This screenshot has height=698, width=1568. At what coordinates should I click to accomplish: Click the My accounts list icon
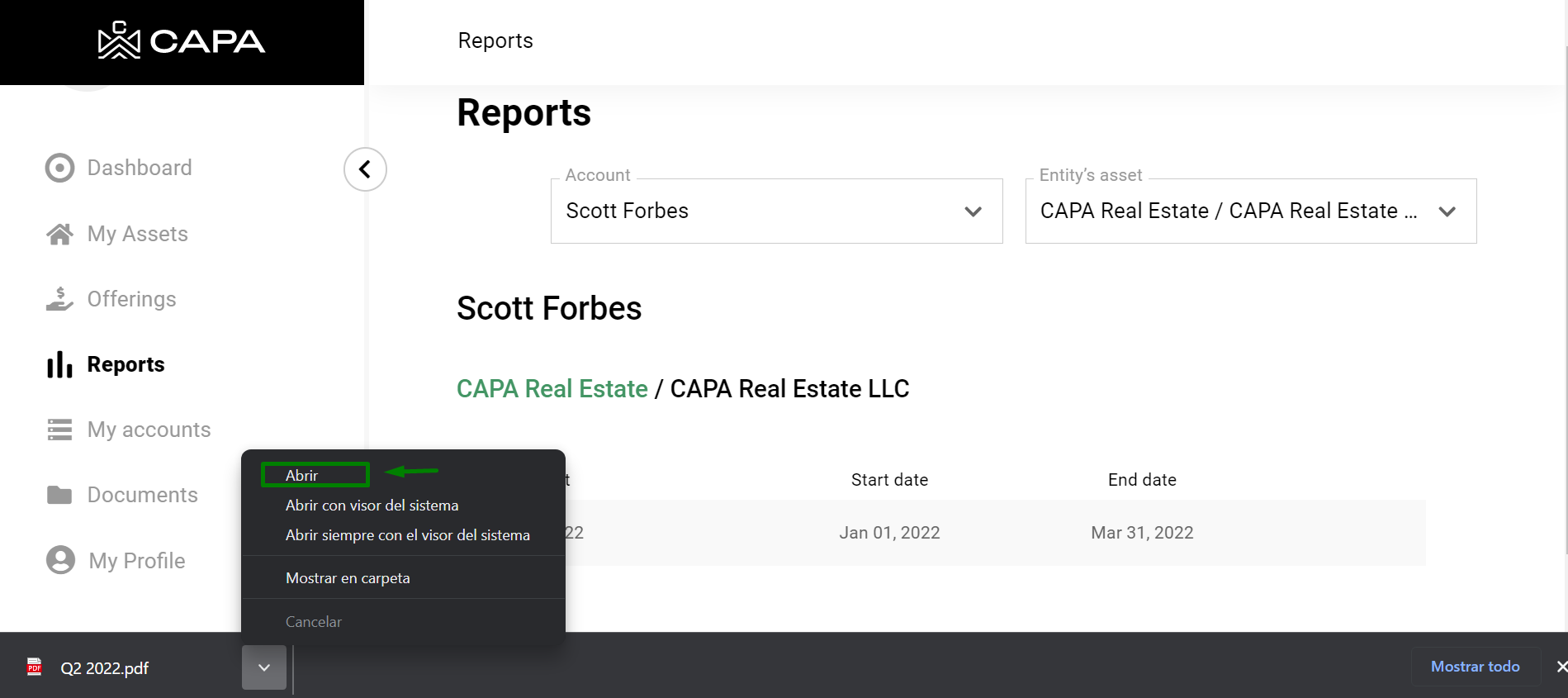tap(59, 430)
